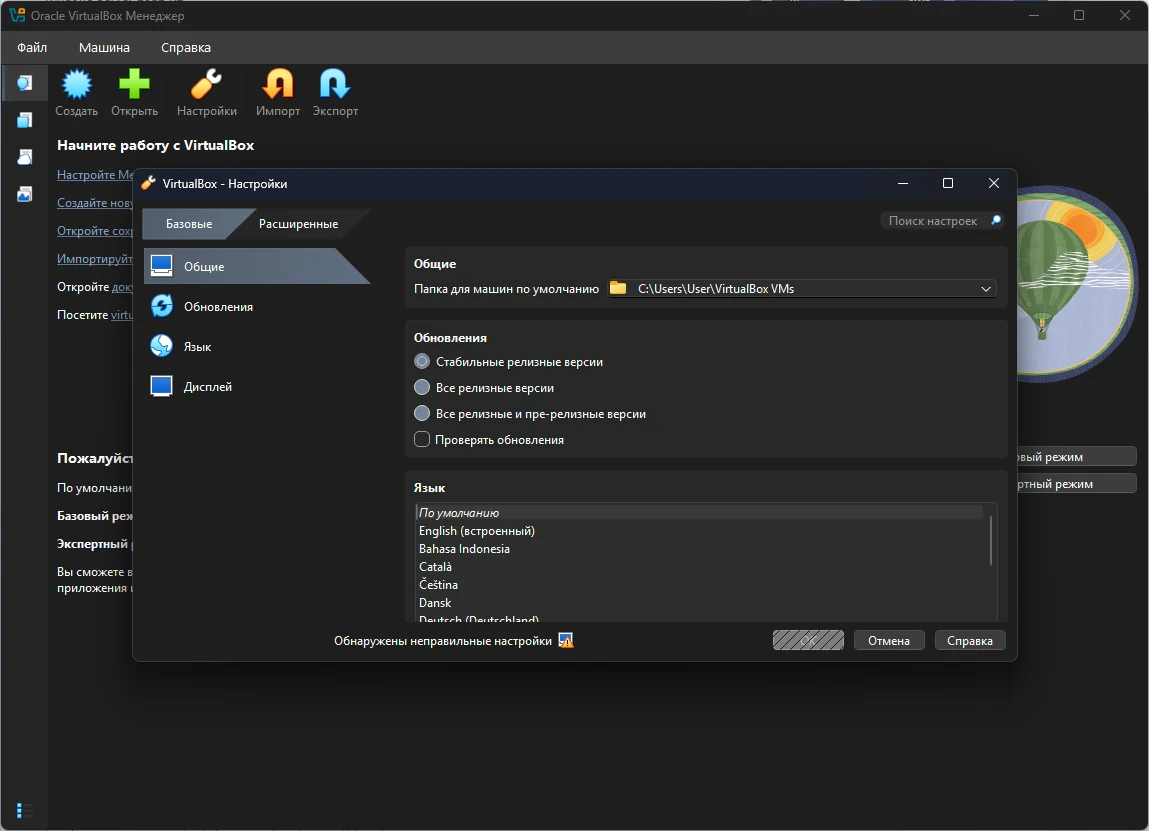The height and width of the screenshot is (831, 1149).
Task: Open Настройки wrench icon in toolbar
Action: (206, 84)
